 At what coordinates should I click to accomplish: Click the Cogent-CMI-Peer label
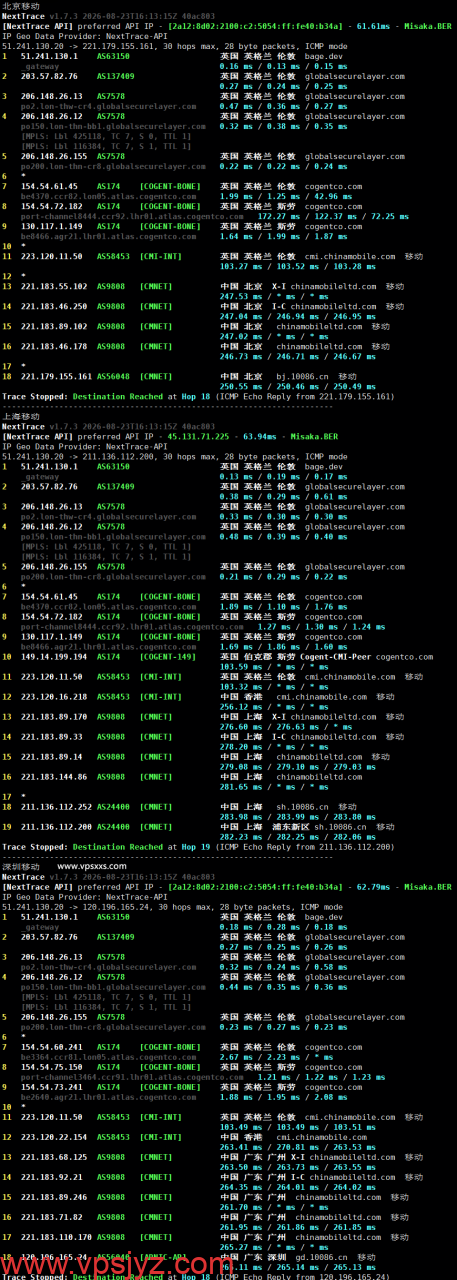(x=337, y=656)
